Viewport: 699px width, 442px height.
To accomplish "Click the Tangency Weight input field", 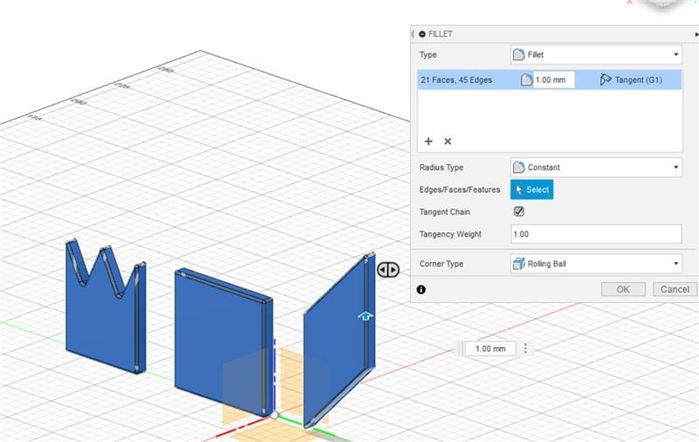I will pos(596,234).
